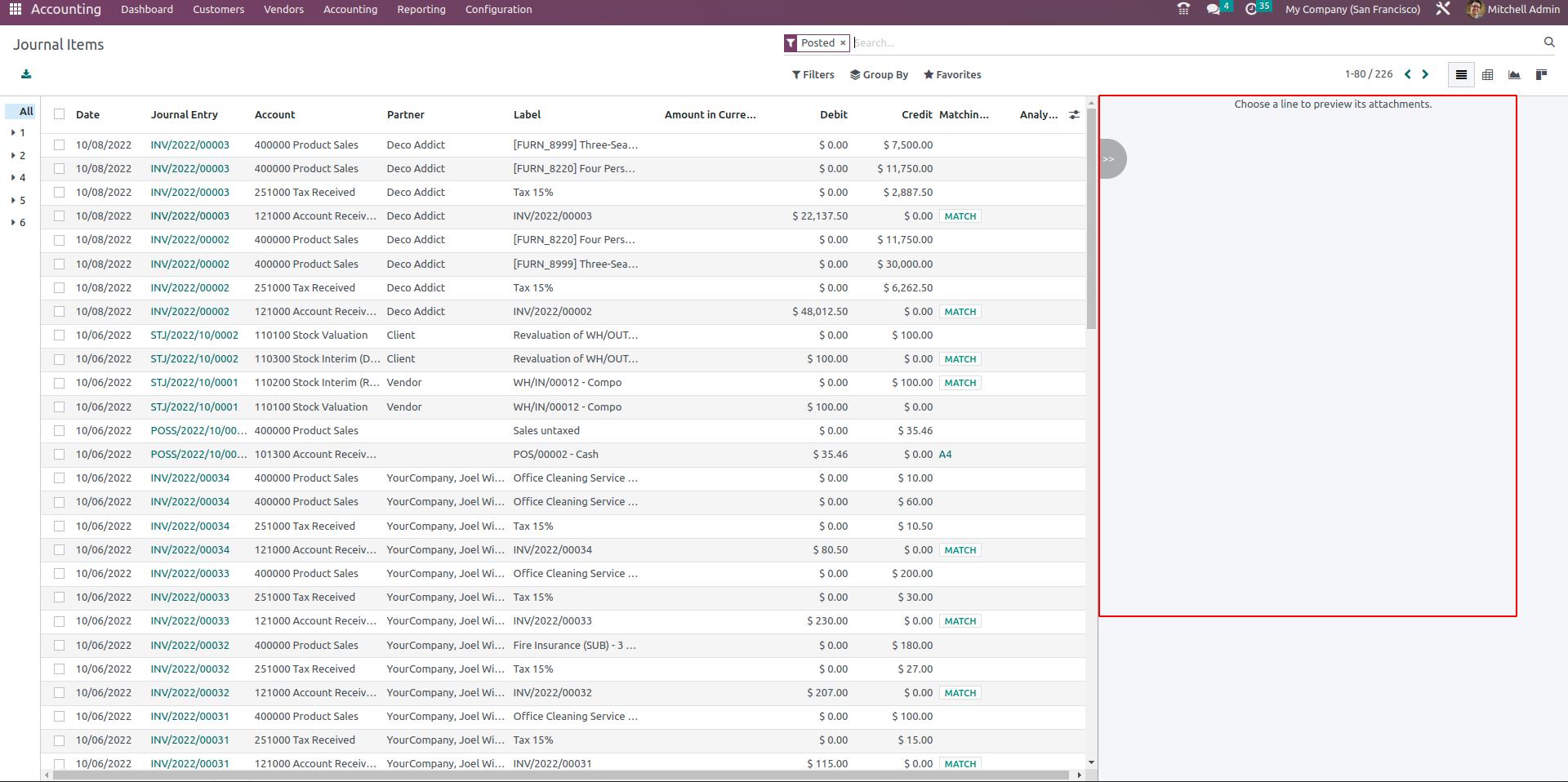This screenshot has height=782, width=1568.
Task: Click MATCH on the $22,137.50 row
Action: 960,216
